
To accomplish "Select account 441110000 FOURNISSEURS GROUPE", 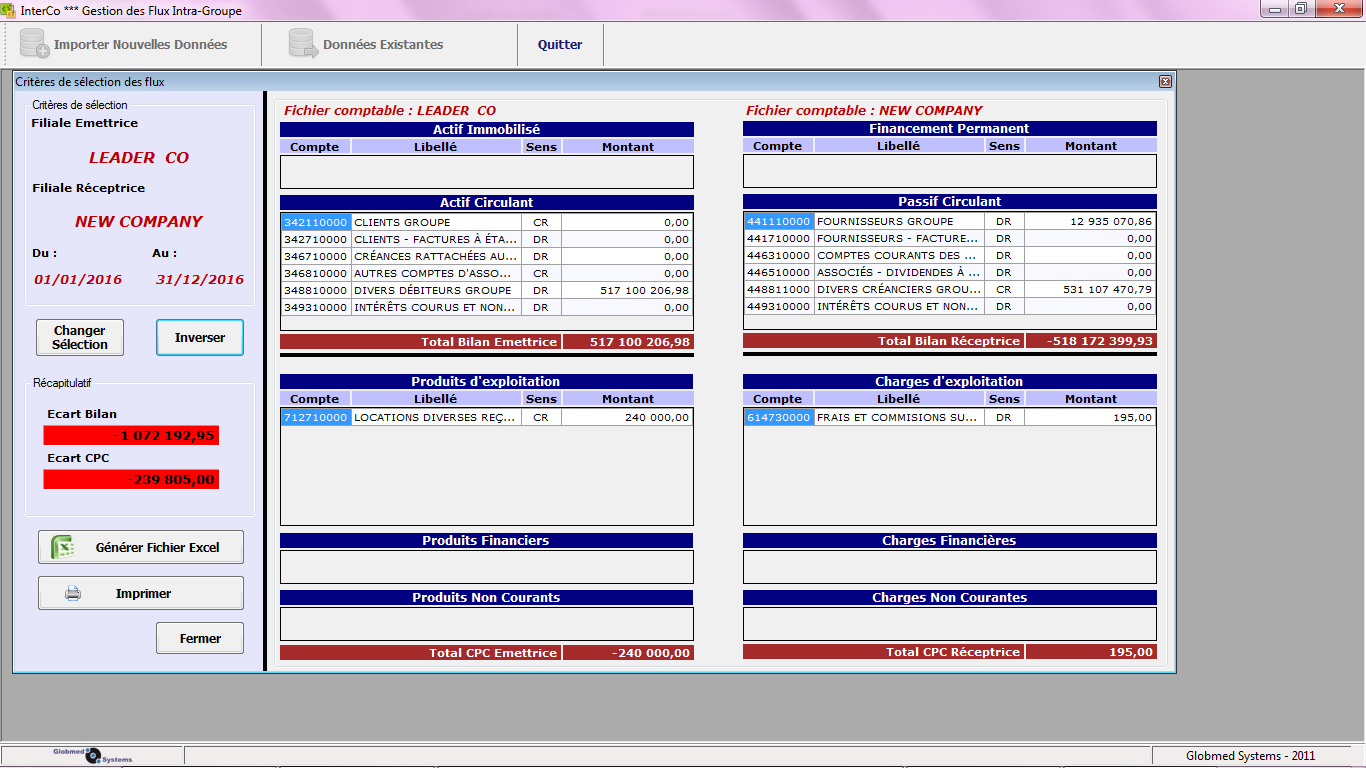I will tap(949, 221).
